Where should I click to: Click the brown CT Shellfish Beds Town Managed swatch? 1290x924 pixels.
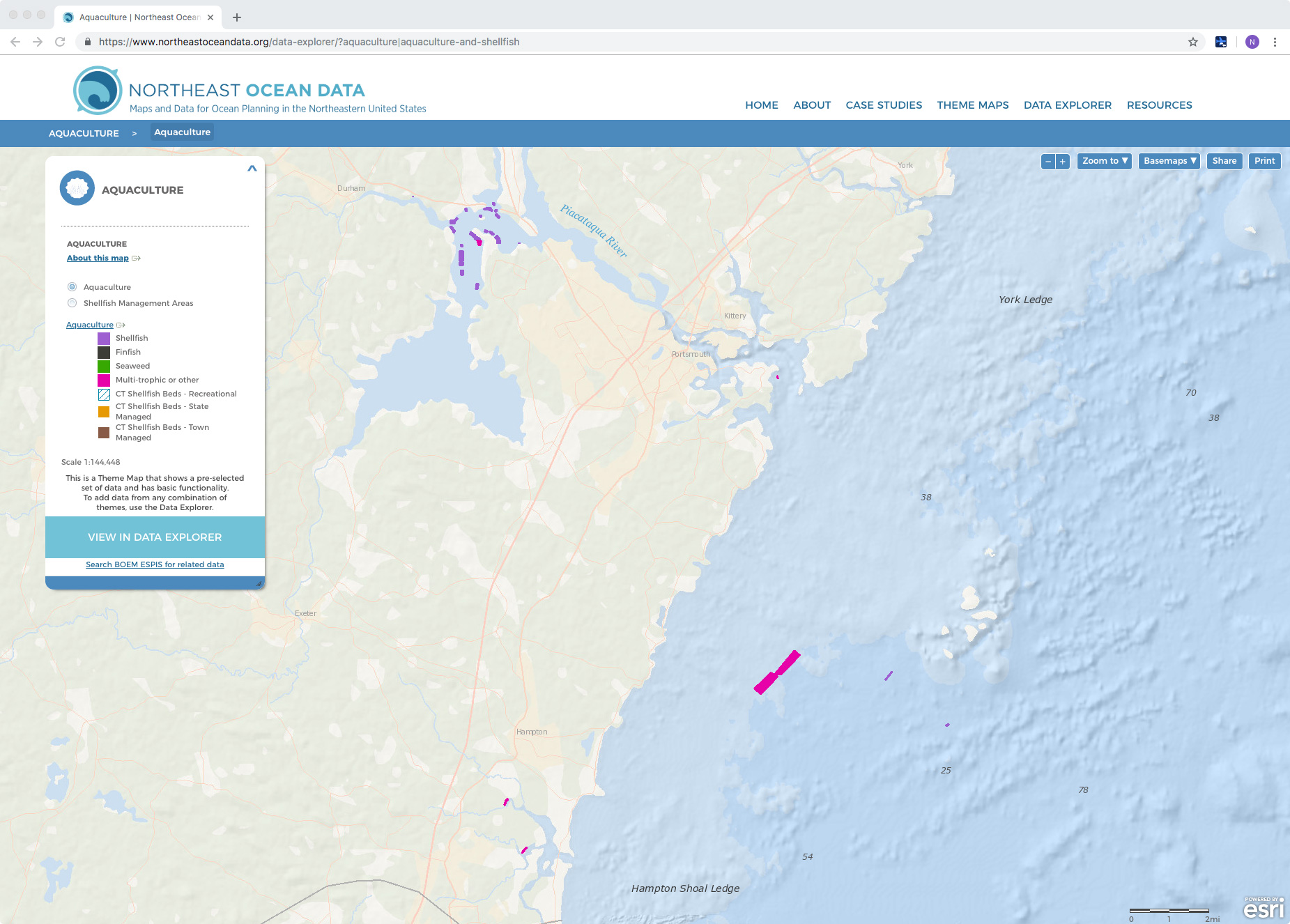[104, 433]
